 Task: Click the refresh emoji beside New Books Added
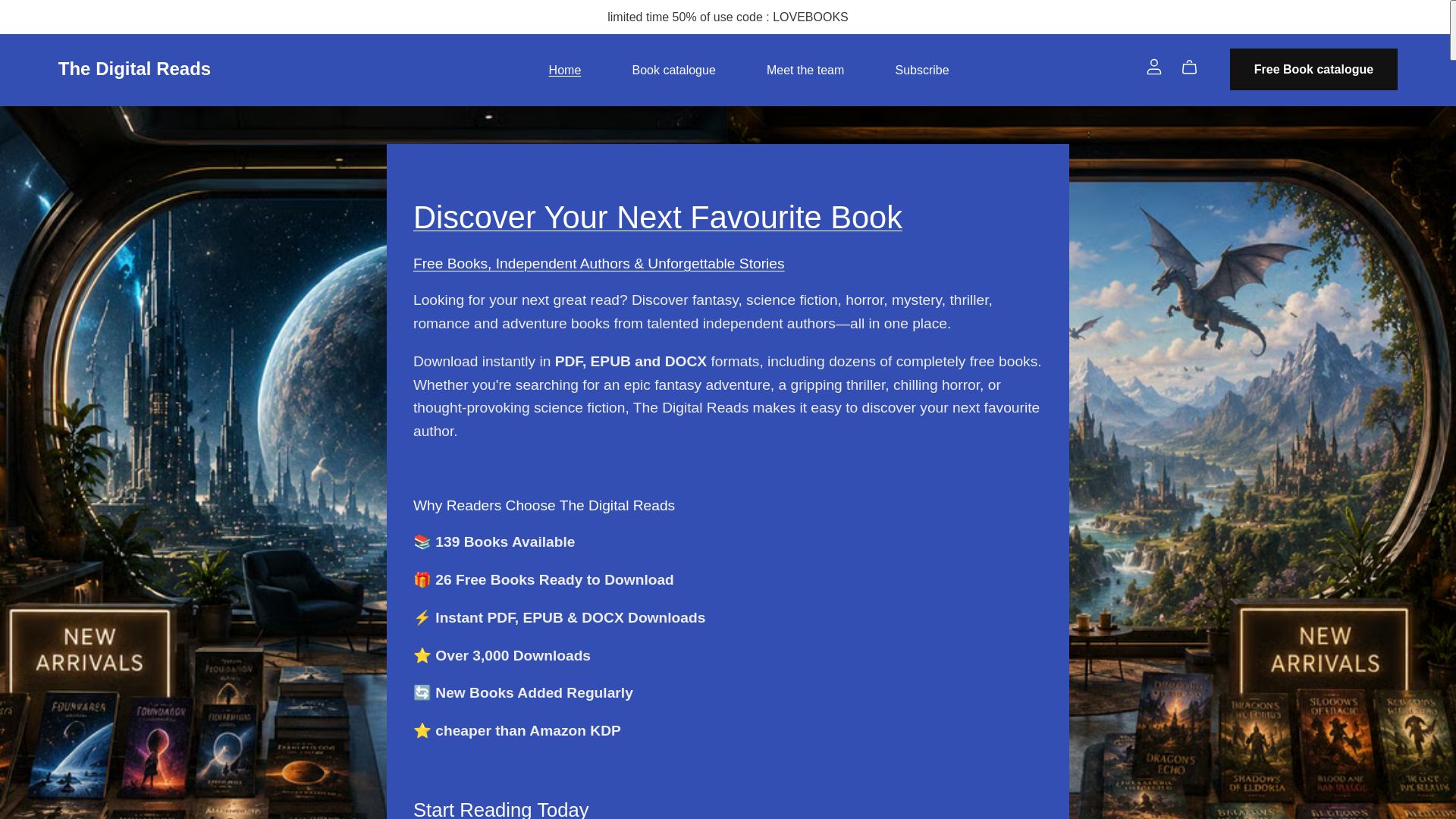422,693
